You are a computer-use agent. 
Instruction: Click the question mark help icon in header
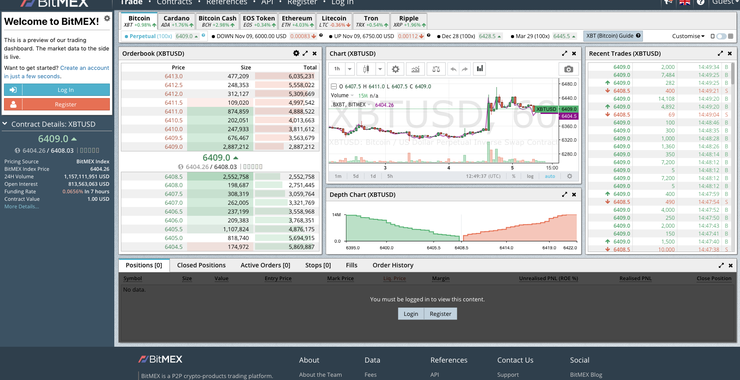700,2
